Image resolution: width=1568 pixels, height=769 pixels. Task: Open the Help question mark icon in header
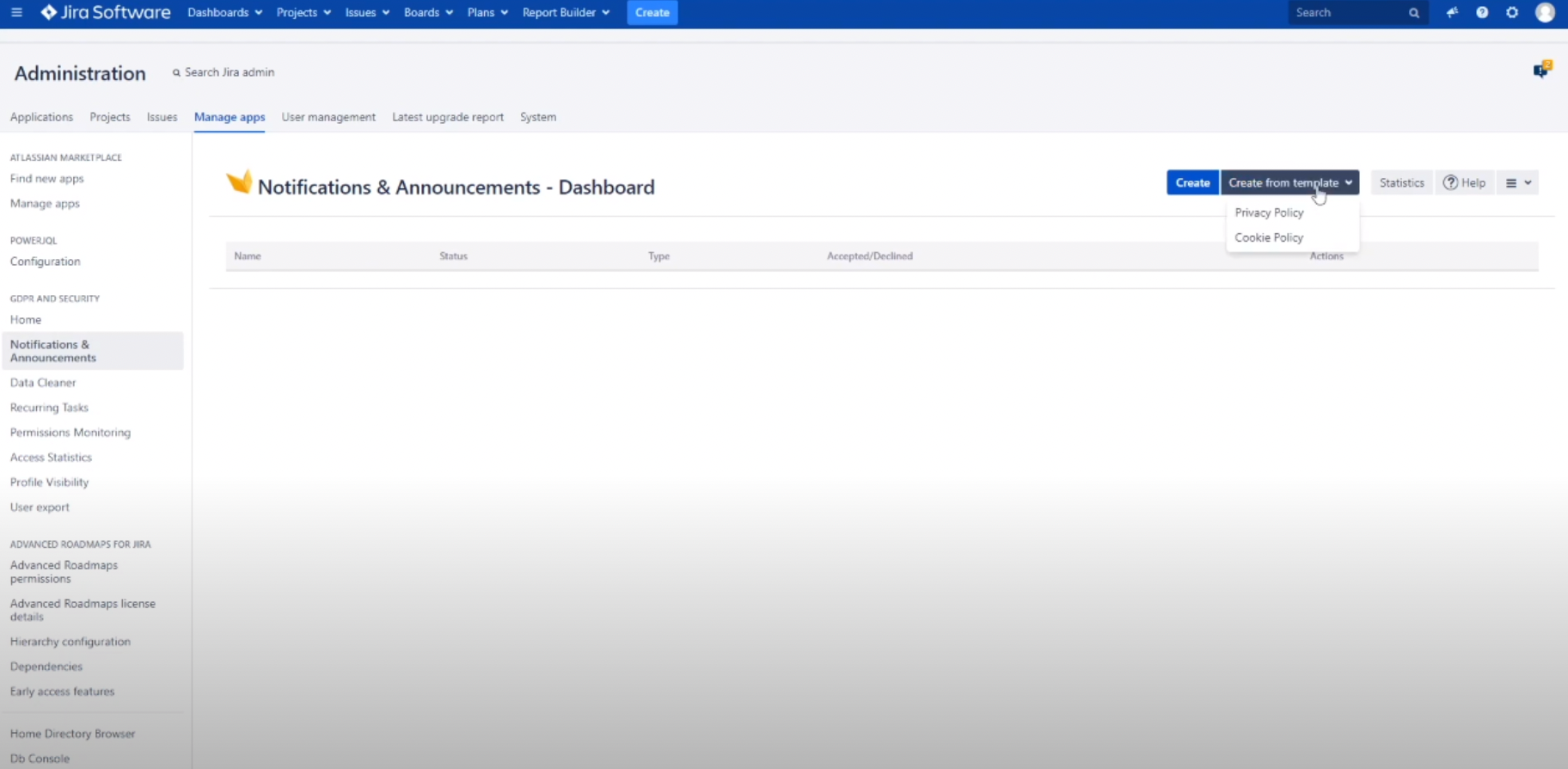pos(1482,13)
